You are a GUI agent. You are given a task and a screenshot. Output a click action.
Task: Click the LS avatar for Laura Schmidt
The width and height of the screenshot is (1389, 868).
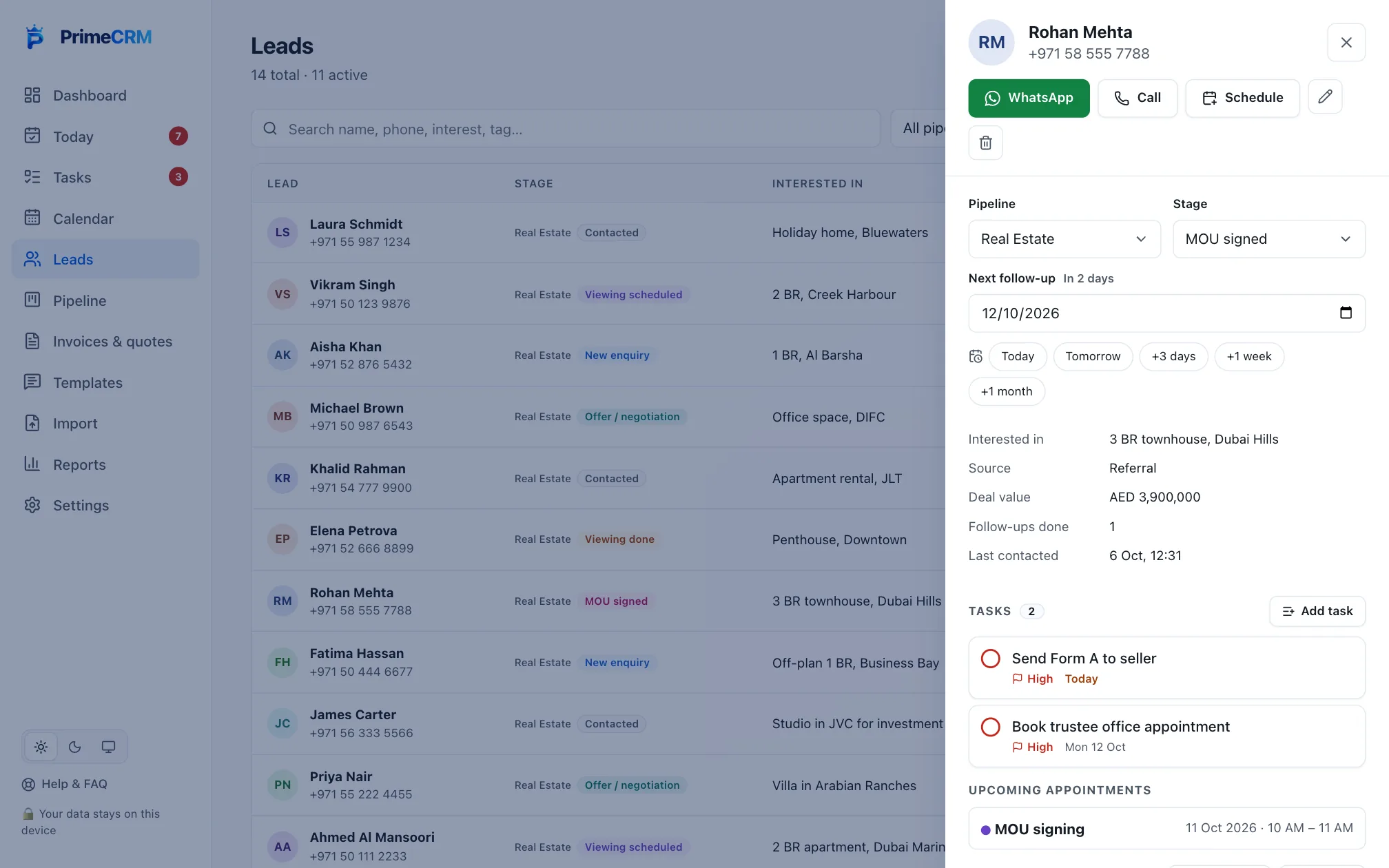[x=282, y=232]
